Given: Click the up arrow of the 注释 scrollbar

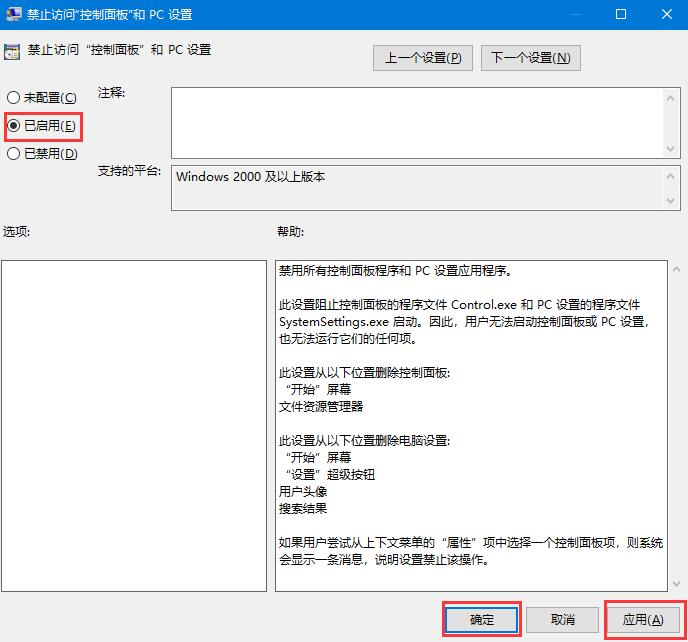Looking at the screenshot, I should (672, 97).
